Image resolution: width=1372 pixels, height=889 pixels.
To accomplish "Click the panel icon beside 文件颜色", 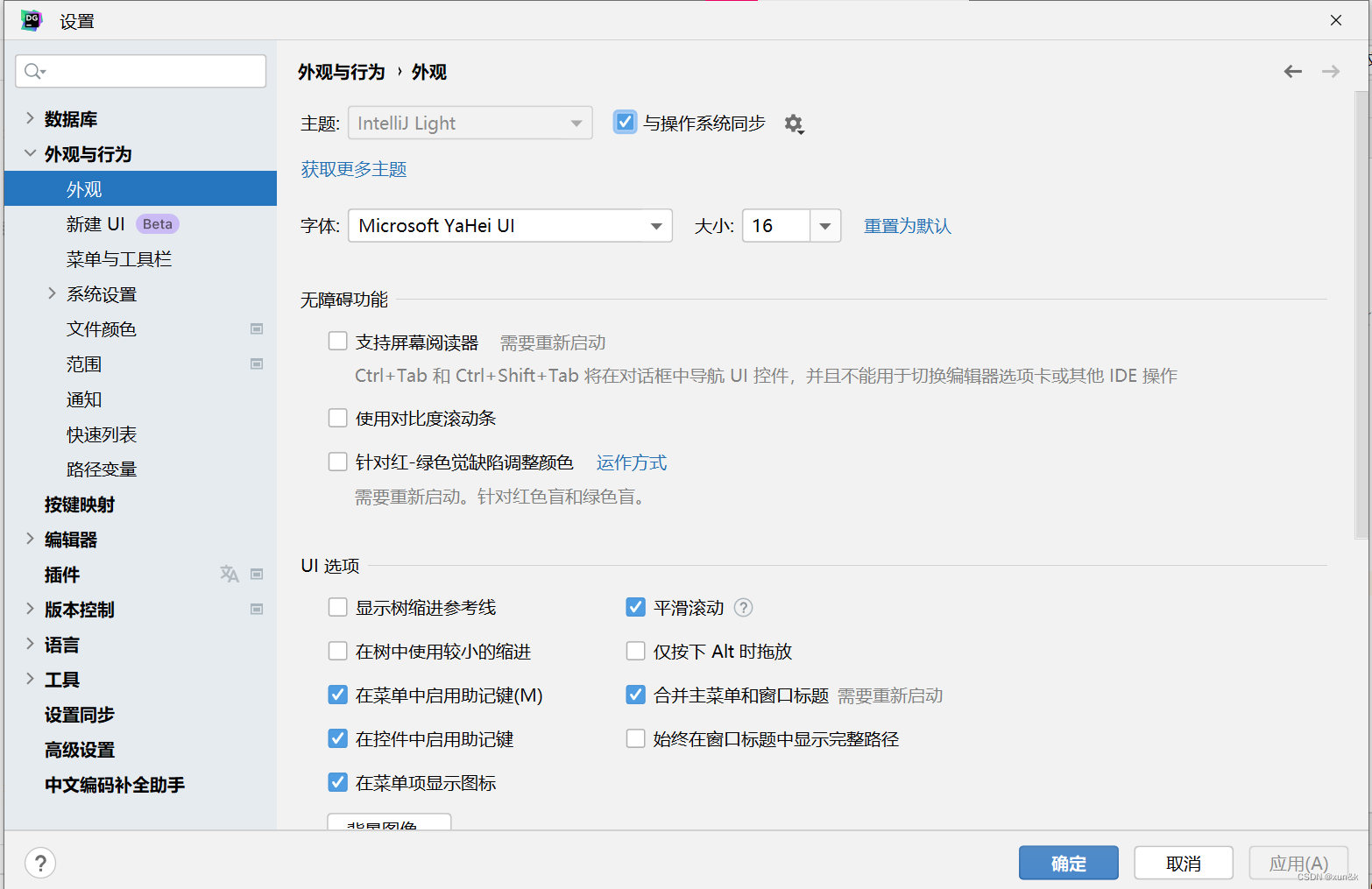I will click(257, 328).
